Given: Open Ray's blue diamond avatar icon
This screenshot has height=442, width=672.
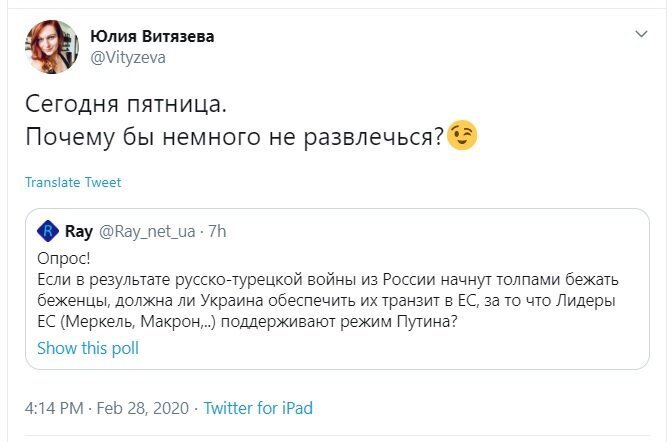Looking at the screenshot, I should click(48, 231).
